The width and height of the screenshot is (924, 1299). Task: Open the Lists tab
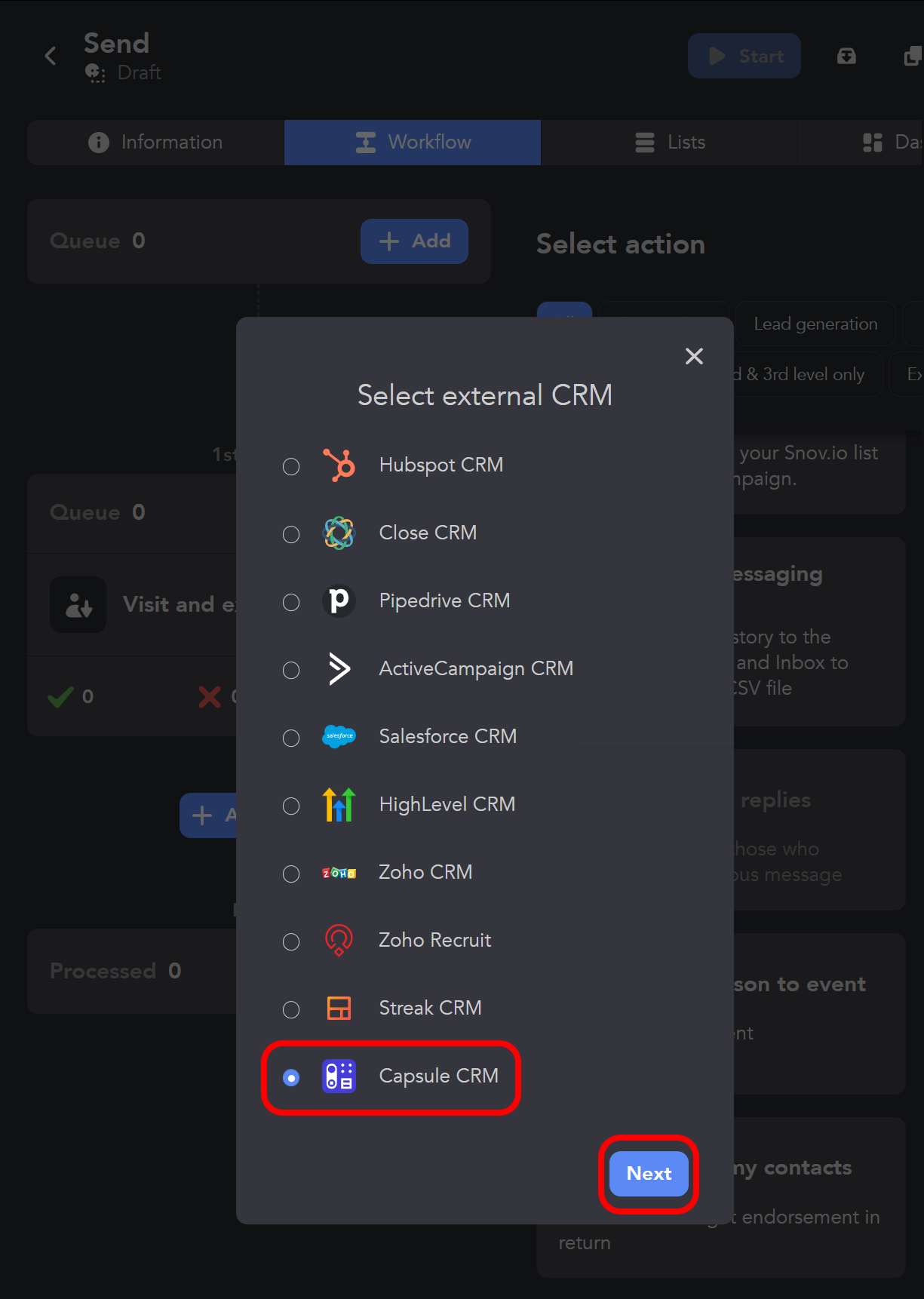tap(669, 143)
